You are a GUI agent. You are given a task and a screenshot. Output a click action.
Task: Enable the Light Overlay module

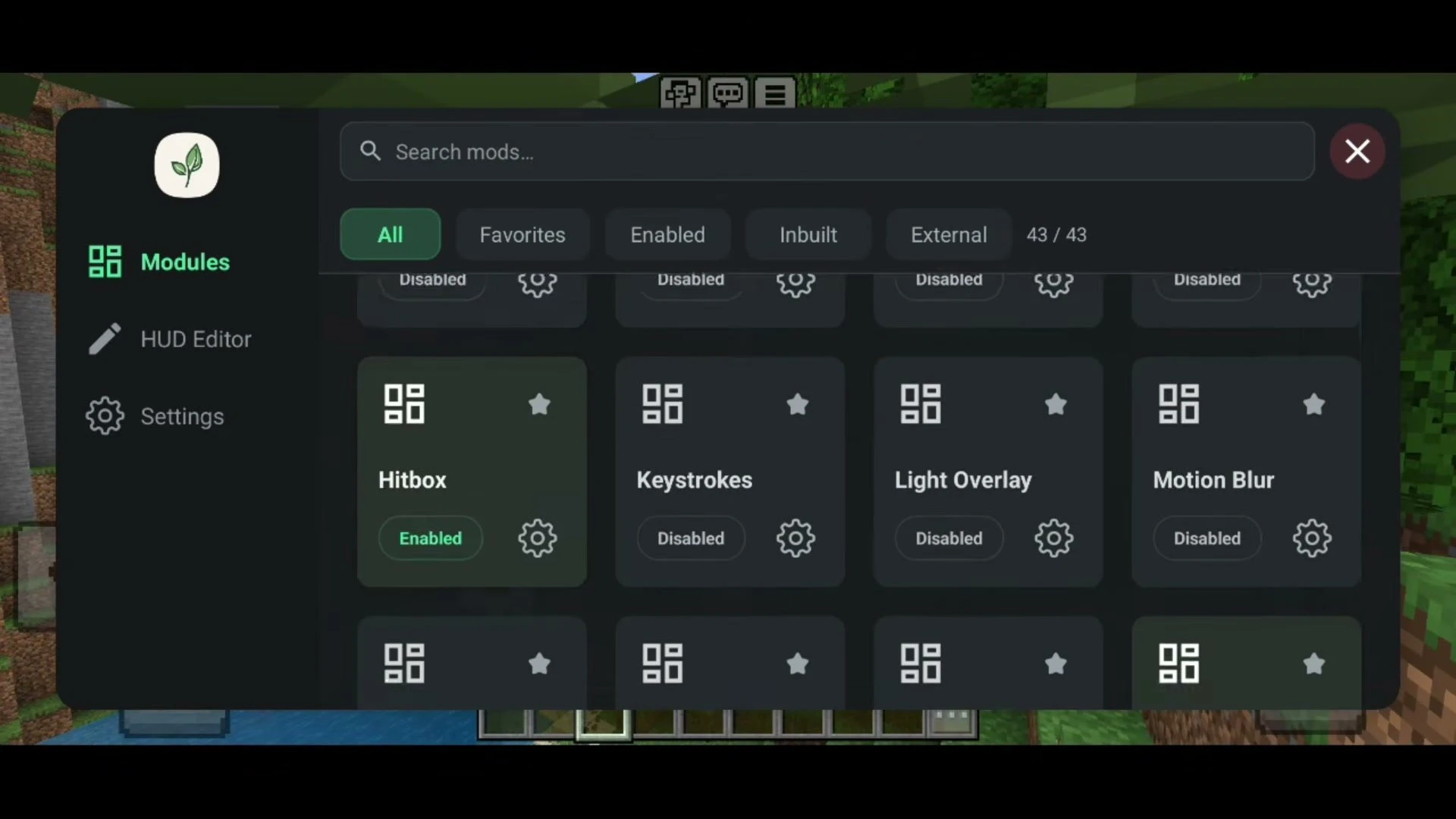pyautogui.click(x=949, y=538)
